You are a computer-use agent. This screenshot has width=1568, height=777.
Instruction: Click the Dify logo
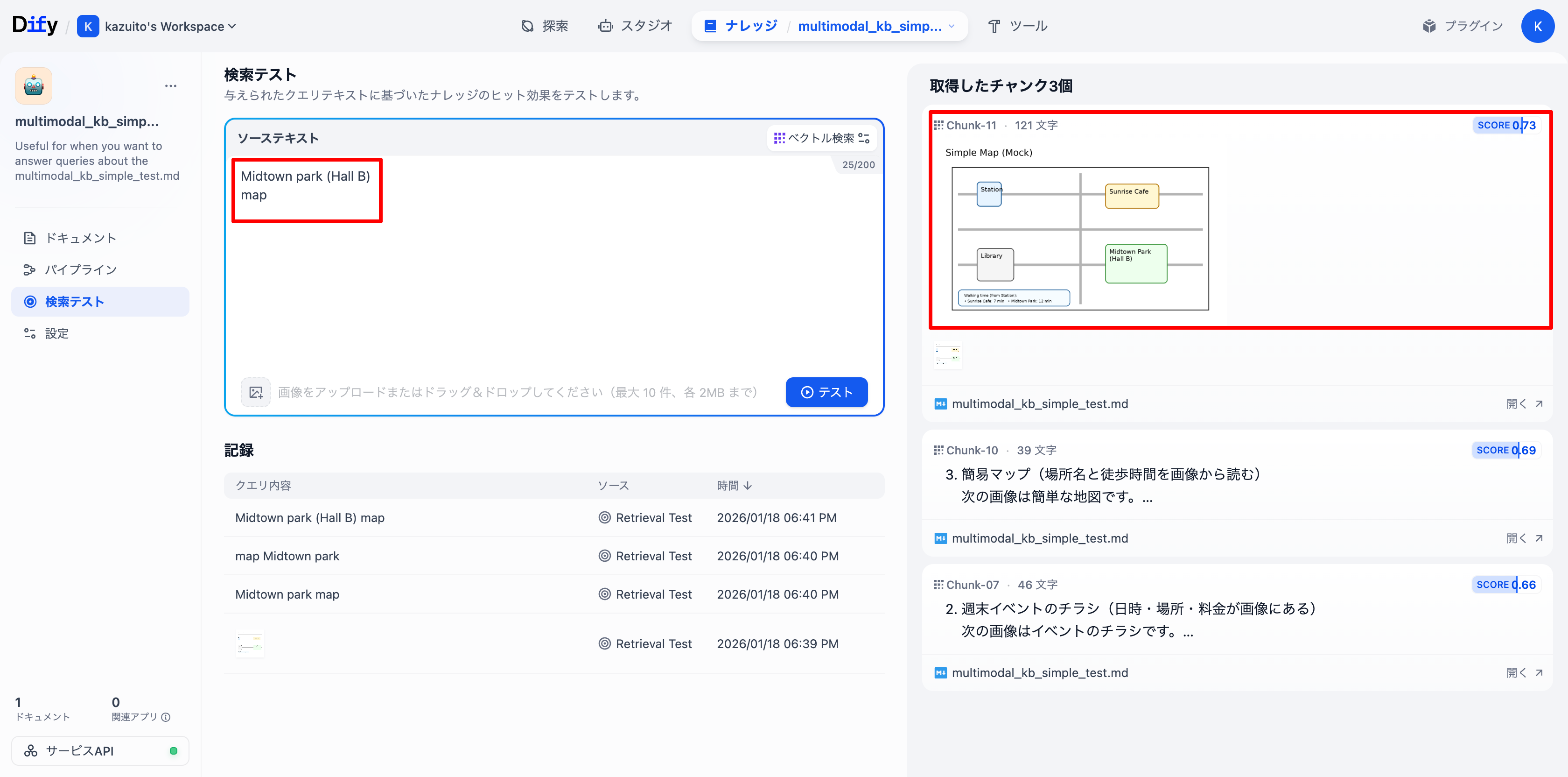pyautogui.click(x=35, y=25)
